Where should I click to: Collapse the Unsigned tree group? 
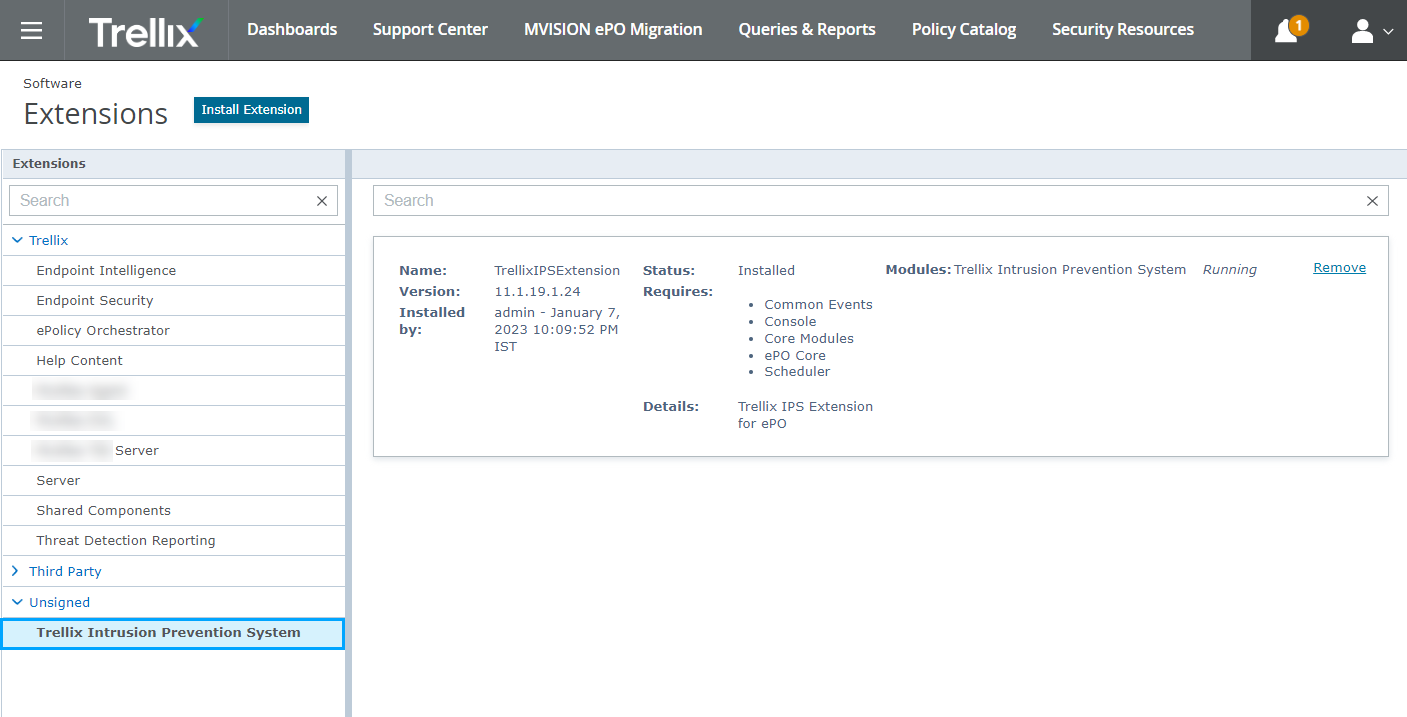[x=17, y=602]
